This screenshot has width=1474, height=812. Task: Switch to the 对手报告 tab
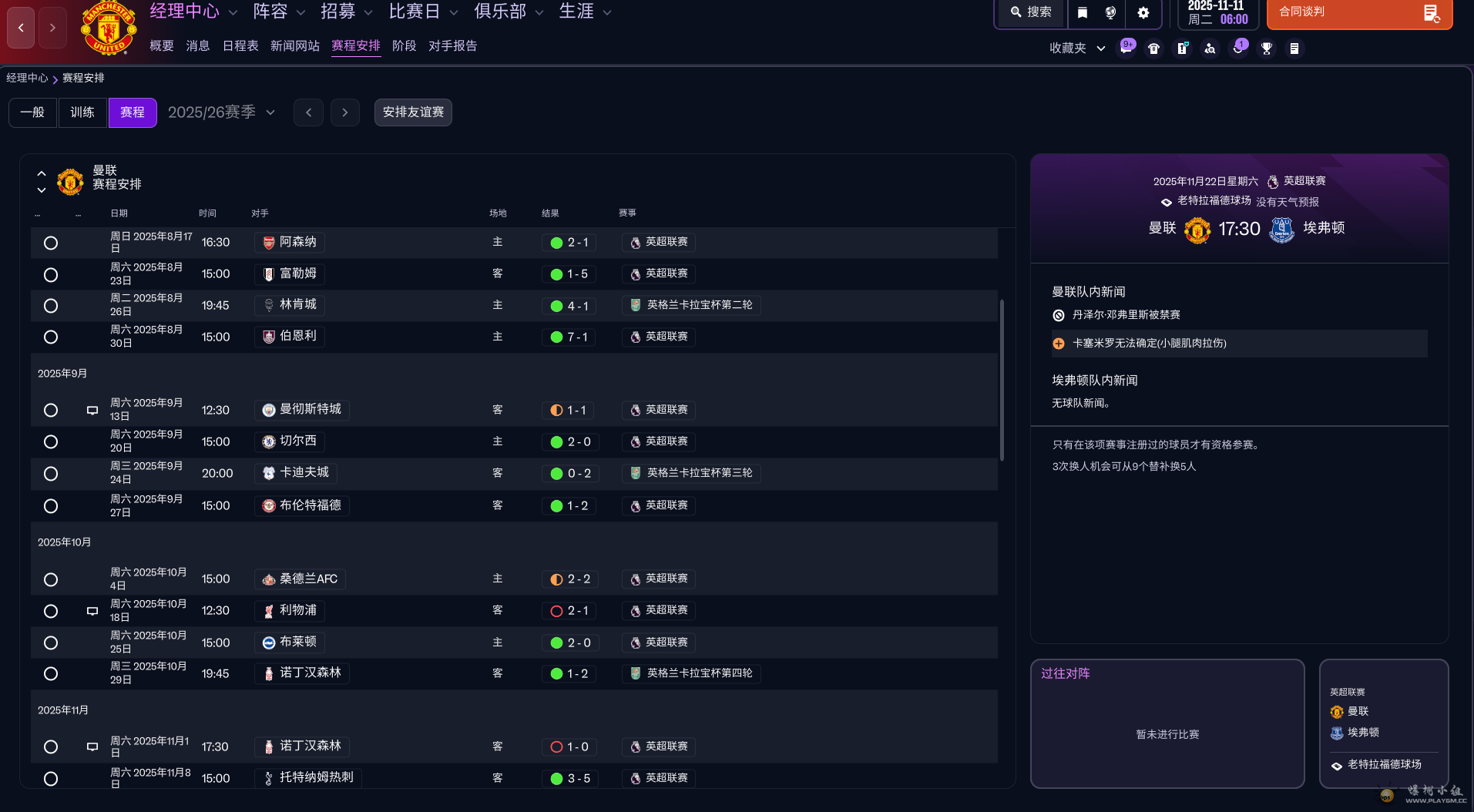452,46
